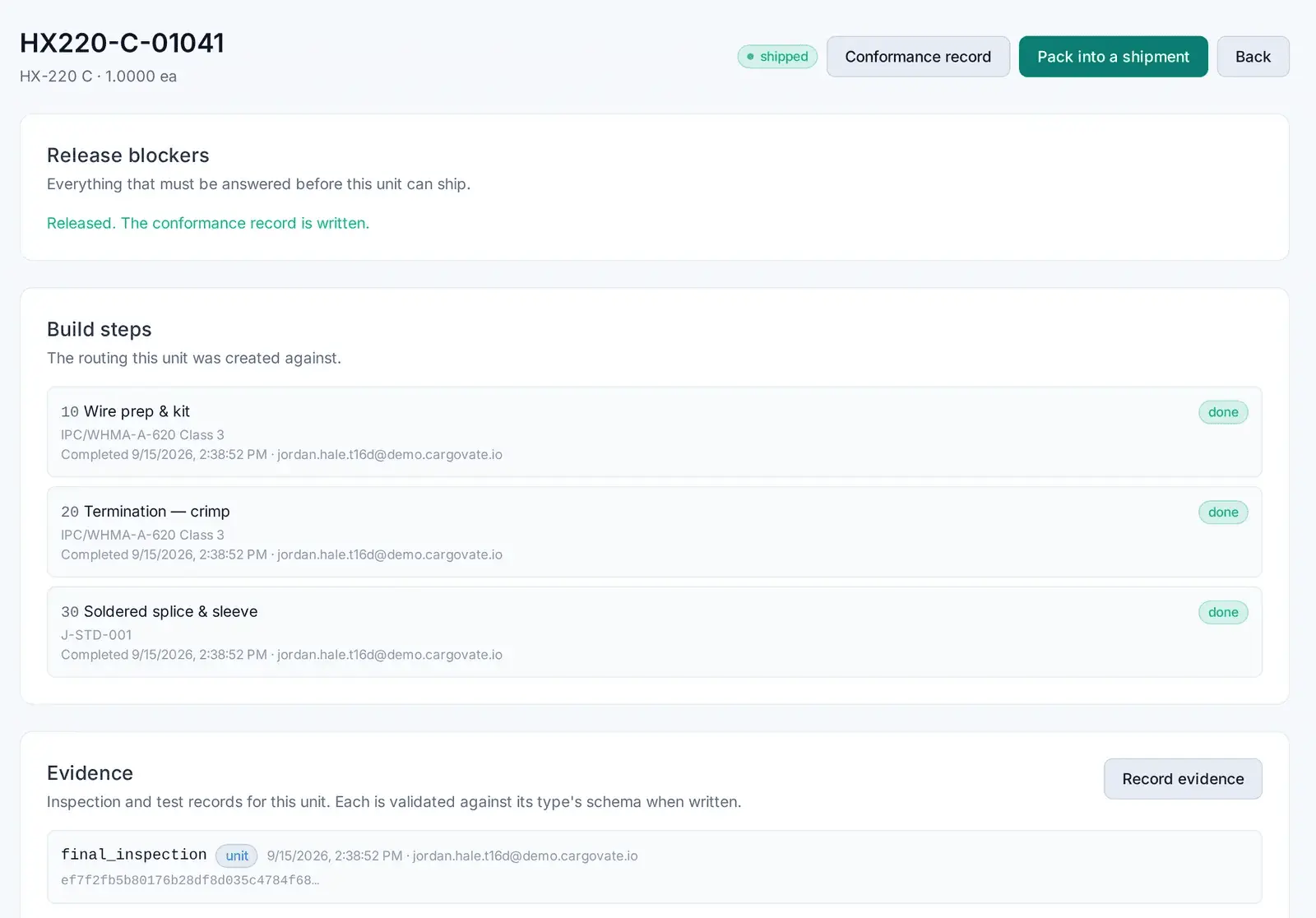Click IPC/WHMA-A-620 Class 3 under step 20
Screen dimensions: 1316x918
coord(142,535)
